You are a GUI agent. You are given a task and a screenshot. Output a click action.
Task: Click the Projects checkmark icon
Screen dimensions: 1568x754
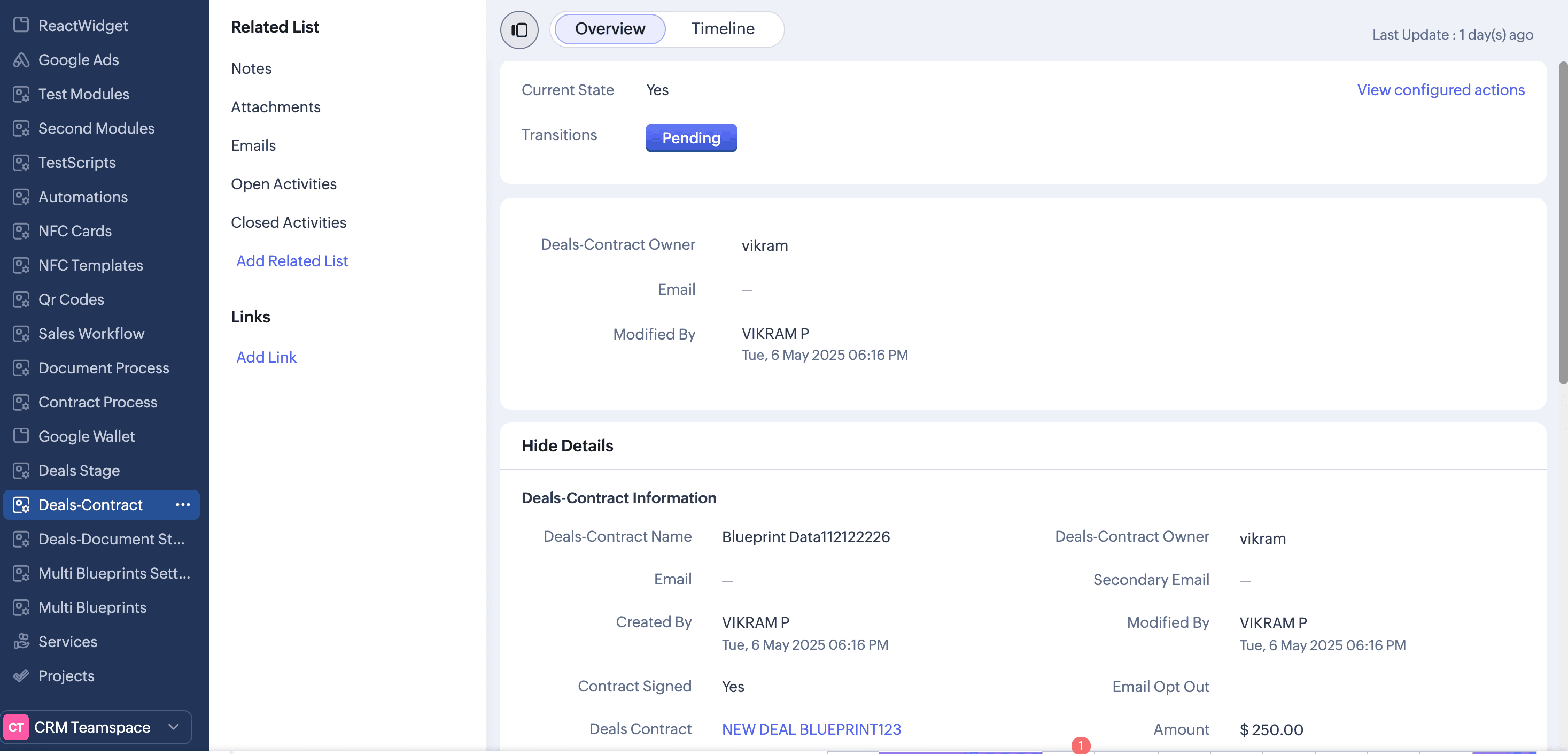point(21,675)
